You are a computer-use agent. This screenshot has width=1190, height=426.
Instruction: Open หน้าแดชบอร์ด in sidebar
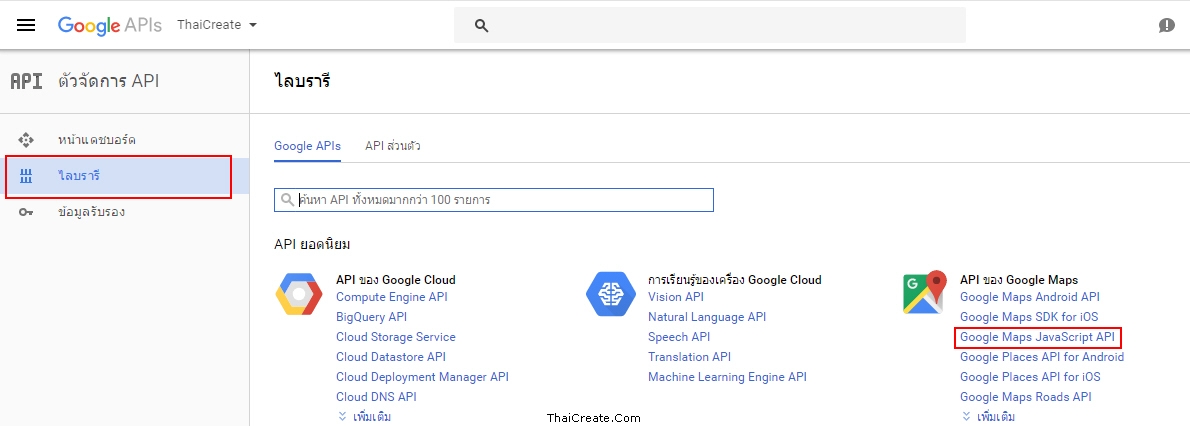coord(97,140)
